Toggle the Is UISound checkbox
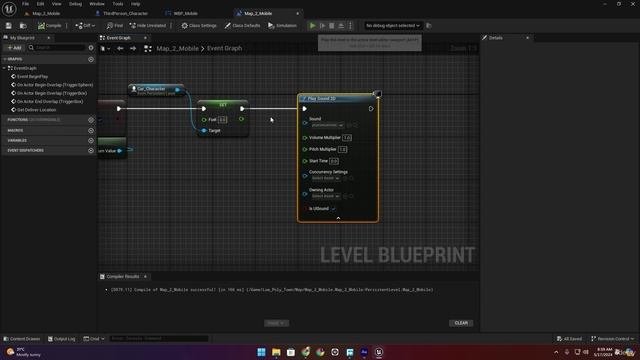 click(x=333, y=209)
